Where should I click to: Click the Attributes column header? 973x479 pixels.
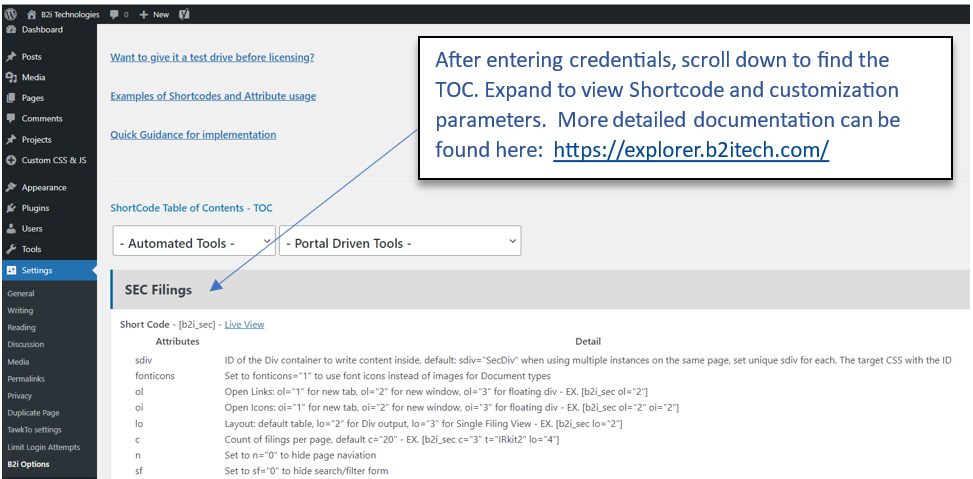[x=177, y=341]
